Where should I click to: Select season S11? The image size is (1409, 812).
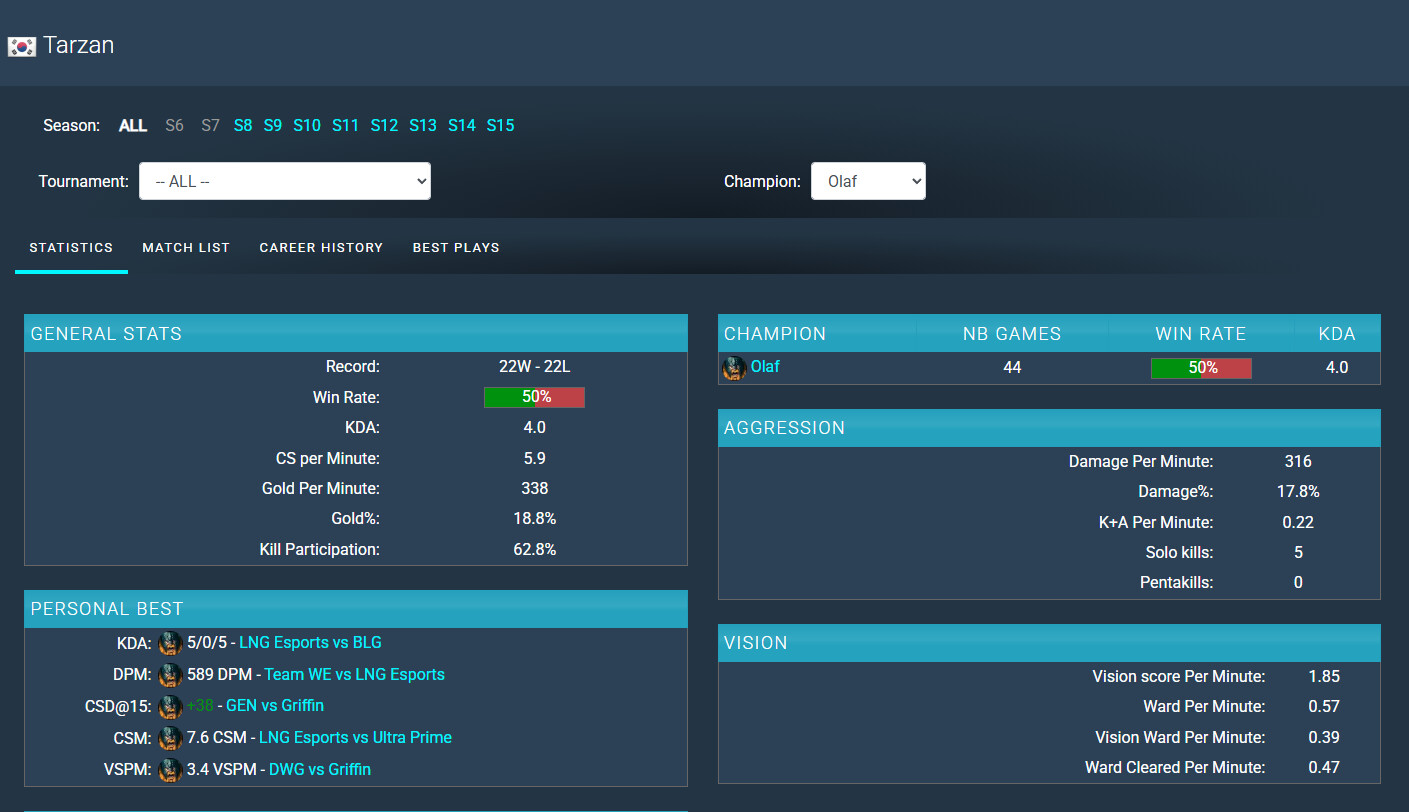click(345, 125)
